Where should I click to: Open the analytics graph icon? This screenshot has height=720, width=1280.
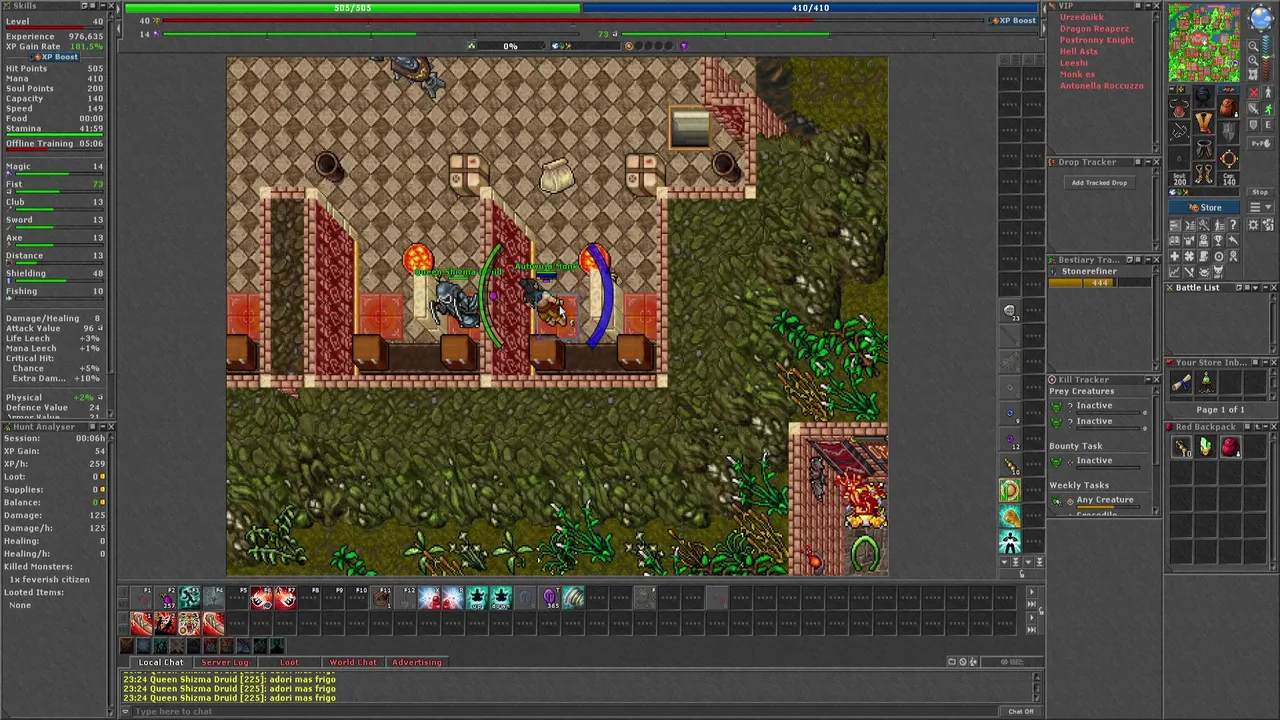[x=1175, y=272]
